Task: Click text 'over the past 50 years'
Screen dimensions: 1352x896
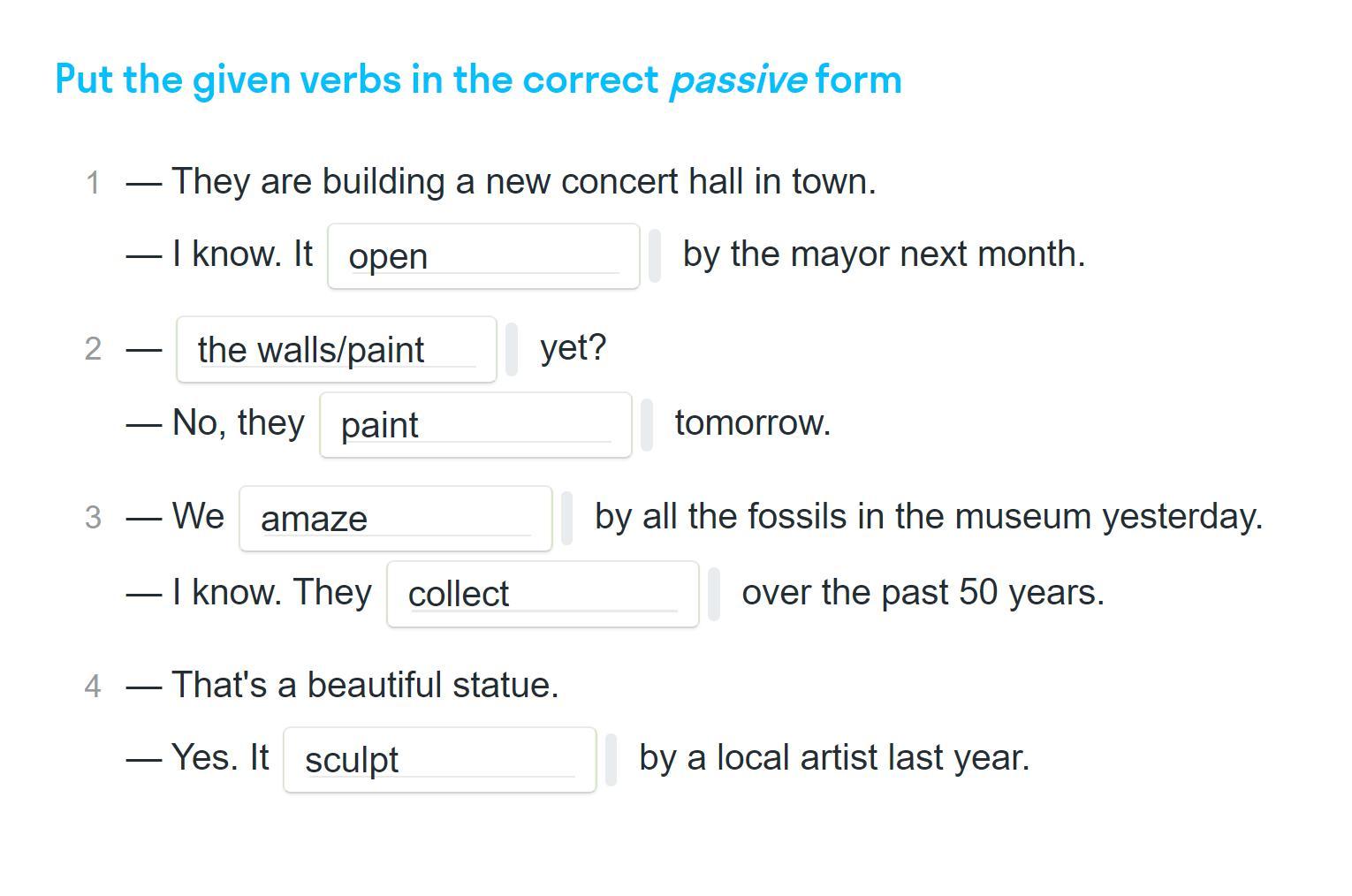Action: pyautogui.click(x=923, y=592)
